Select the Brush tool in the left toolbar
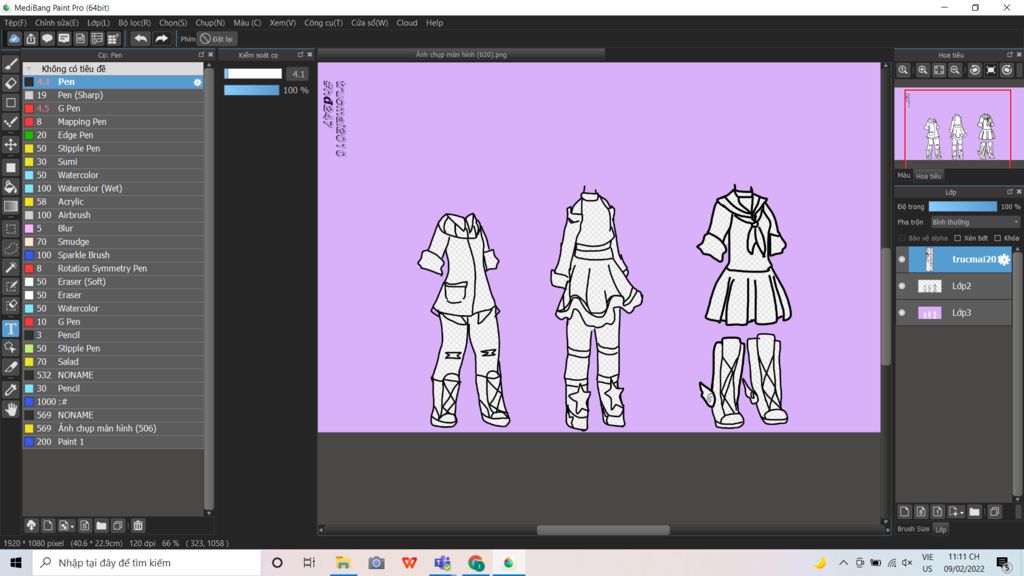This screenshot has height=576, width=1024. click(11, 64)
